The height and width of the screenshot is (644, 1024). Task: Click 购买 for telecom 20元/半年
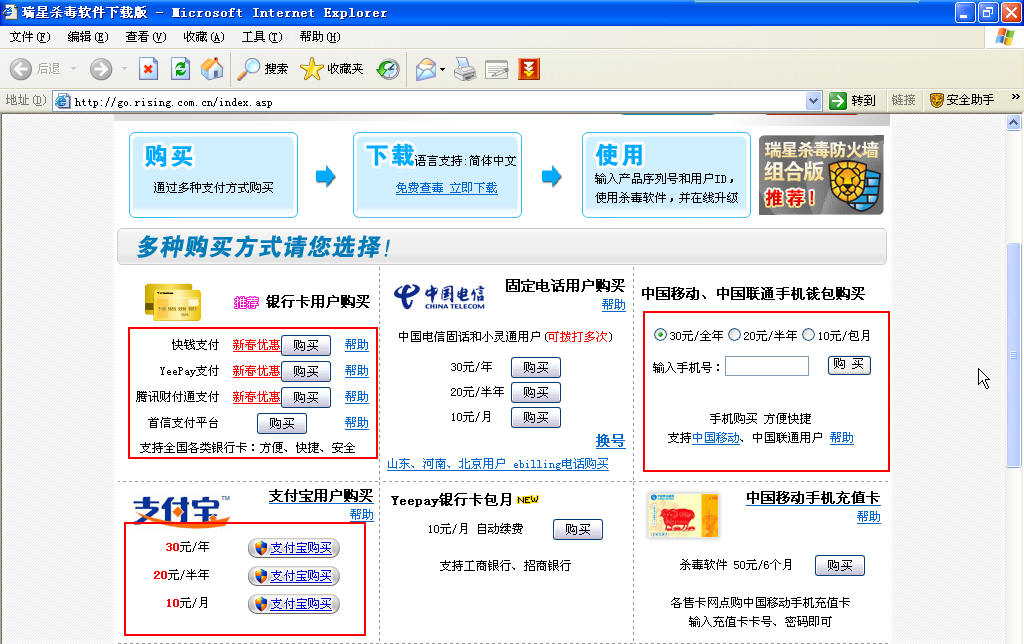536,393
